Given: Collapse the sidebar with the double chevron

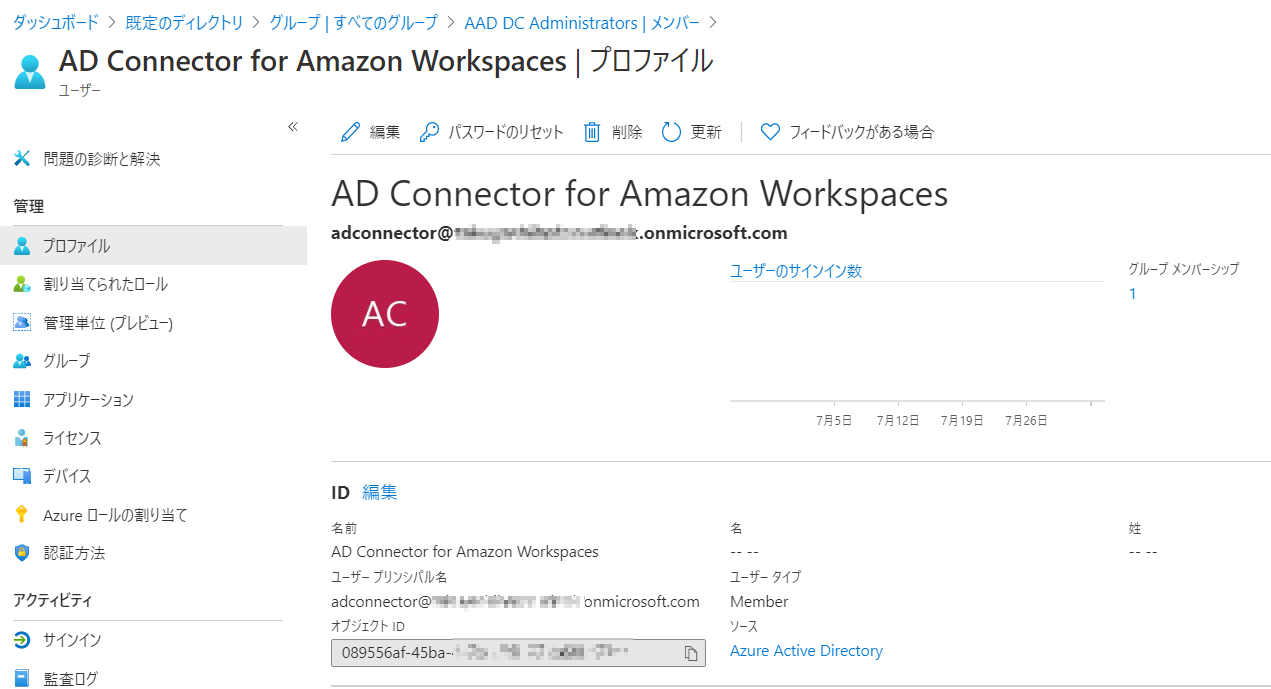Looking at the screenshot, I should [293, 126].
